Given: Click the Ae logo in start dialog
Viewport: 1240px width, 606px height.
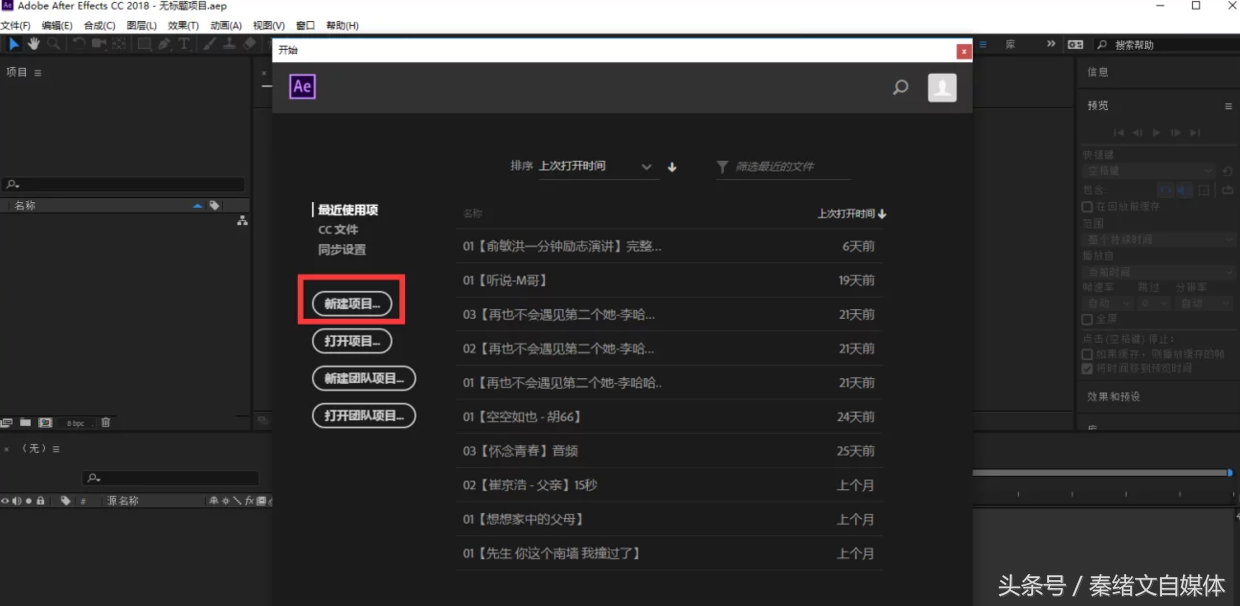Looking at the screenshot, I should [x=302, y=87].
